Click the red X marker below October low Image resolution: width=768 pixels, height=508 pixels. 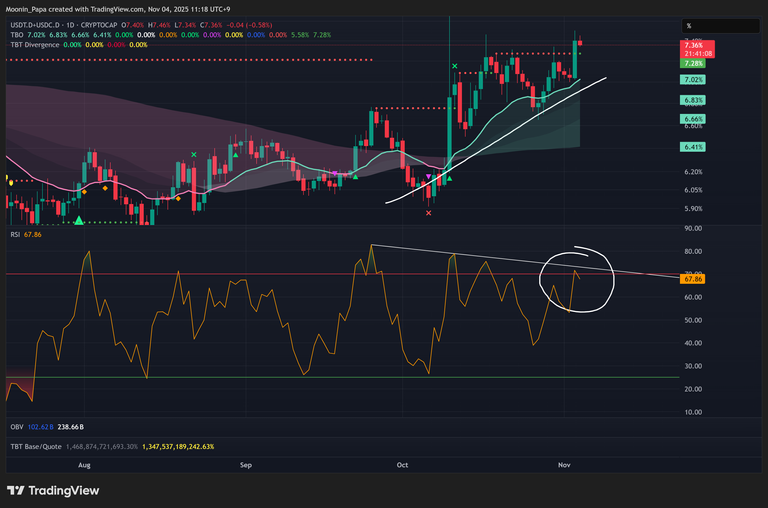click(x=429, y=213)
